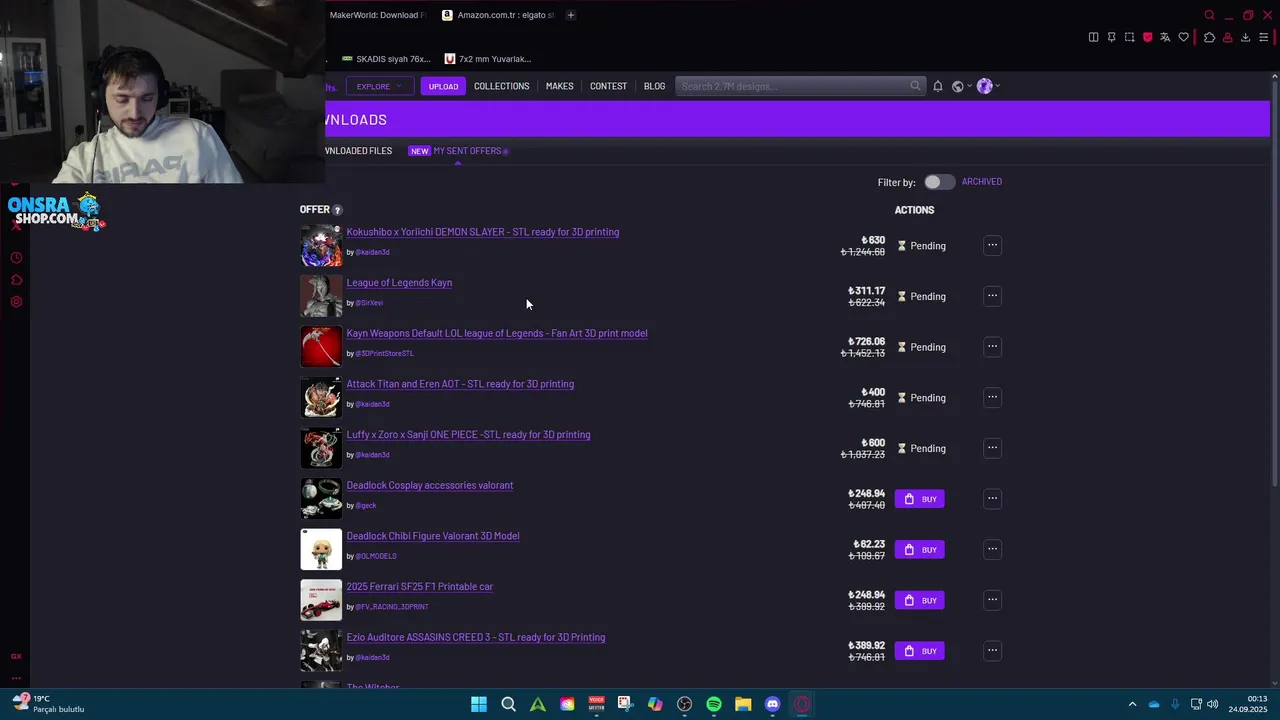Open Deadlock Cosplay accessories valorant link

click(429, 486)
